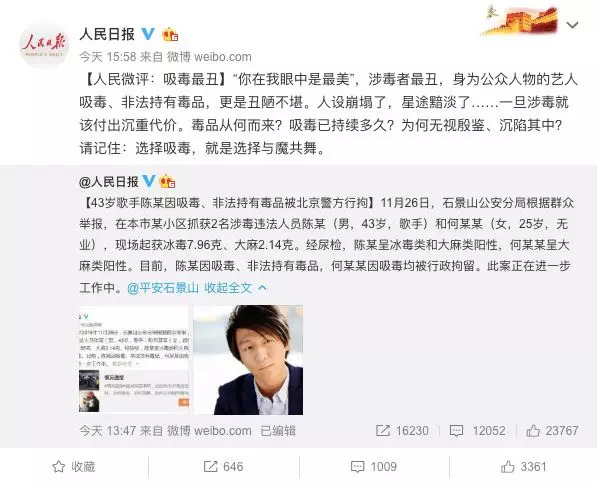Open the 人民日报 profile avatar
The height and width of the screenshot is (484, 597).
tap(44, 45)
